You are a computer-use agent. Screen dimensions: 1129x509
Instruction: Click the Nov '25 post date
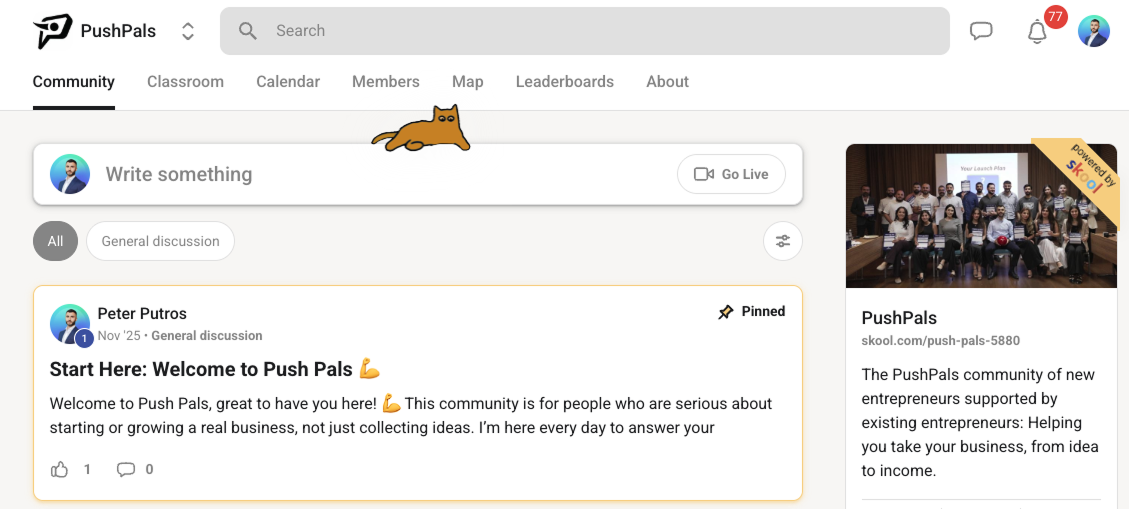119,335
